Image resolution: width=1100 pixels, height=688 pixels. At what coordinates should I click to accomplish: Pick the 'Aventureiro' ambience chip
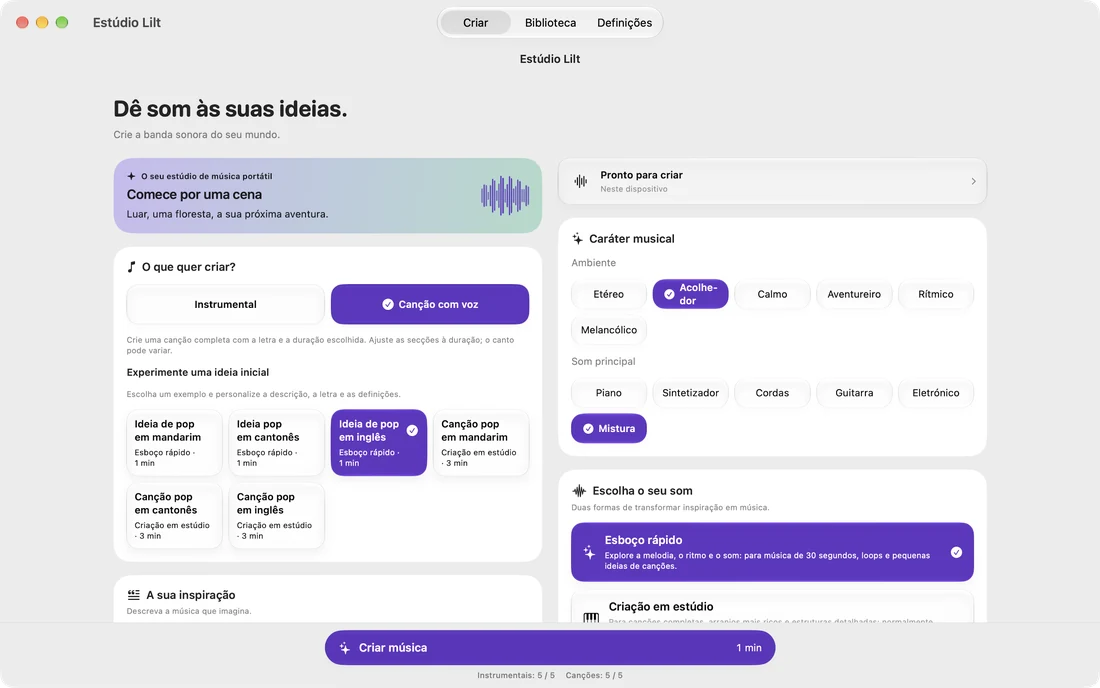click(x=854, y=295)
